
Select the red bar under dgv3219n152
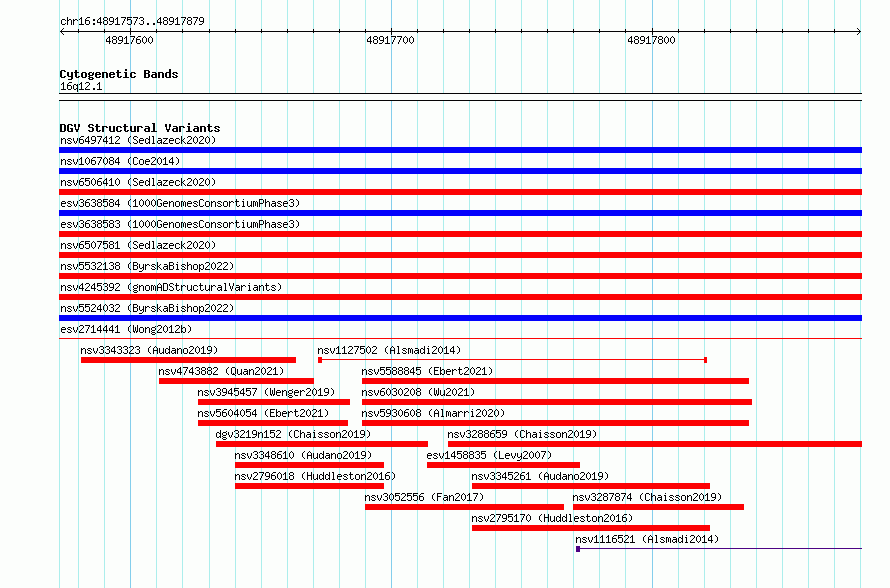[322, 444]
